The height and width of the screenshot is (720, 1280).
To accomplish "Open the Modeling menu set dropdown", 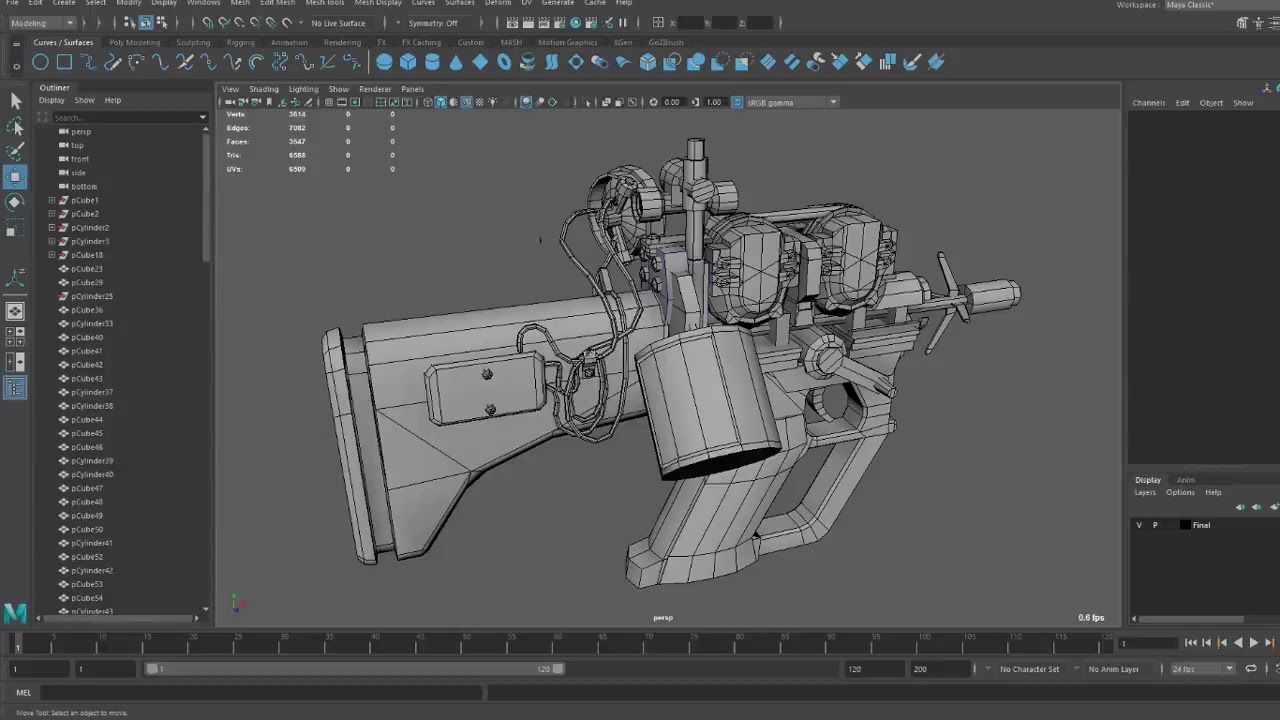I will pyautogui.click(x=41, y=23).
